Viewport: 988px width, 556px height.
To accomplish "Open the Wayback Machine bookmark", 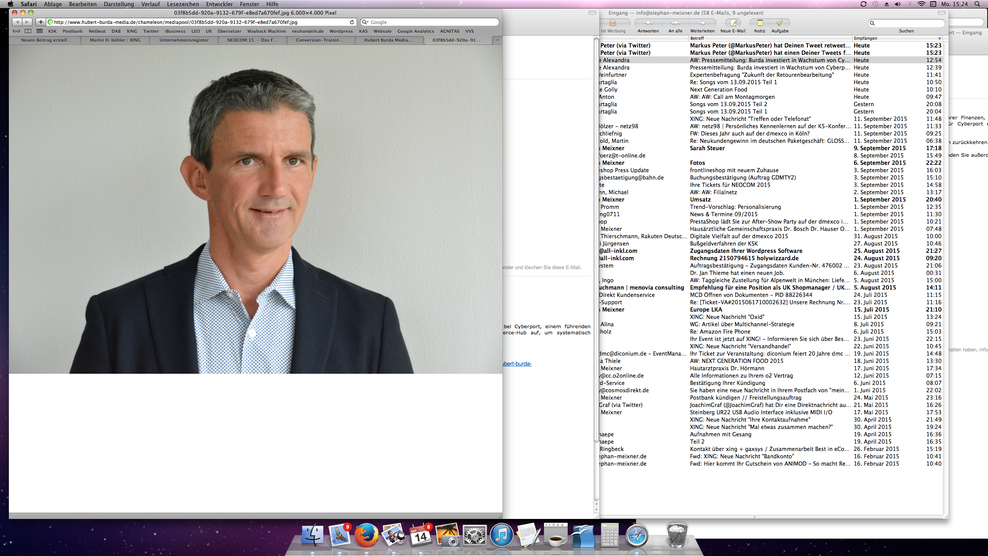I will (x=266, y=31).
